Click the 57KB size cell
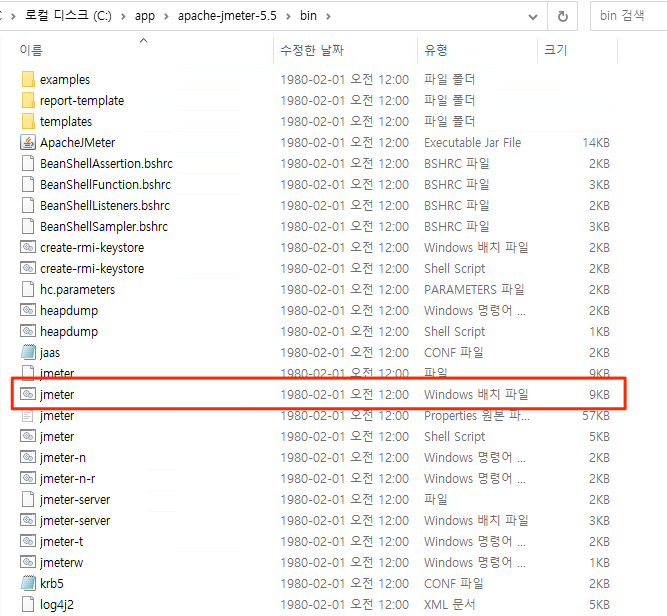 pos(596,415)
